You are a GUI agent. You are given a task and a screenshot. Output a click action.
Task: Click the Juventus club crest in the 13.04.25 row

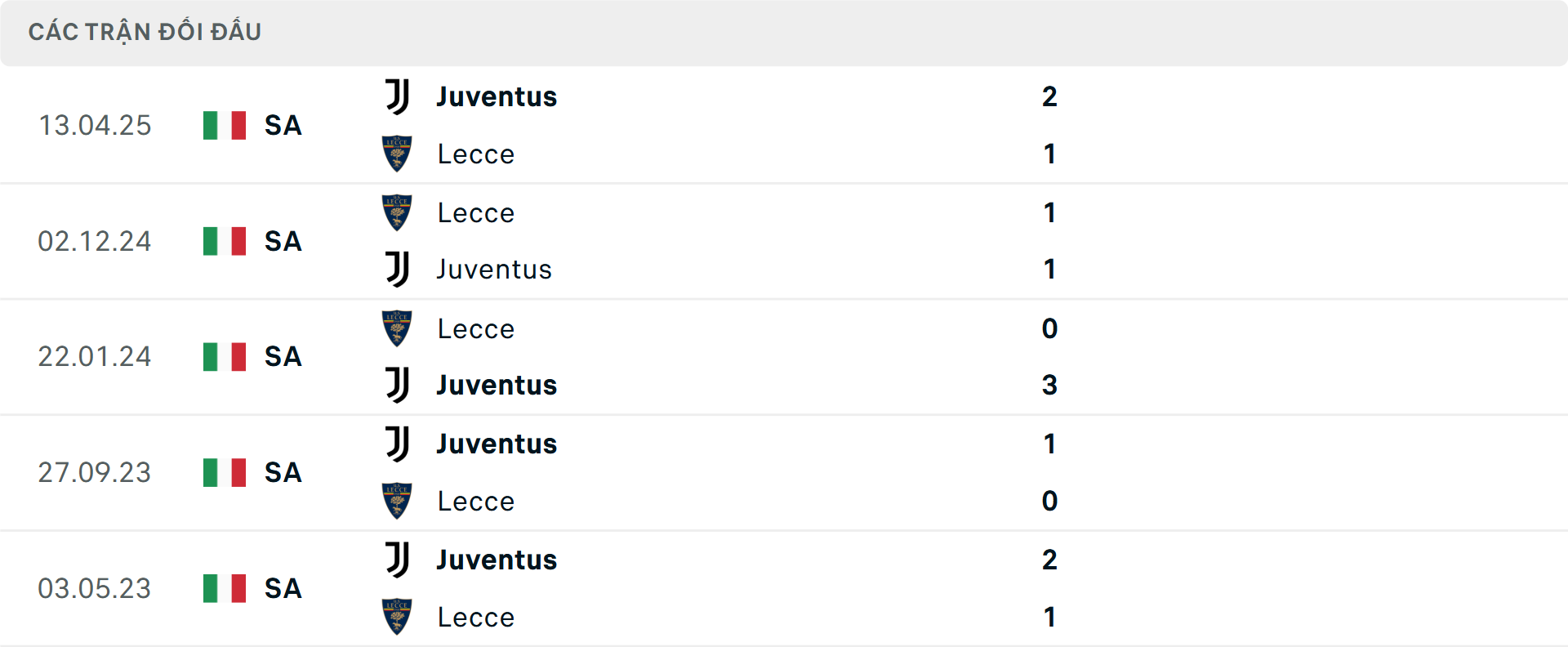(x=397, y=96)
